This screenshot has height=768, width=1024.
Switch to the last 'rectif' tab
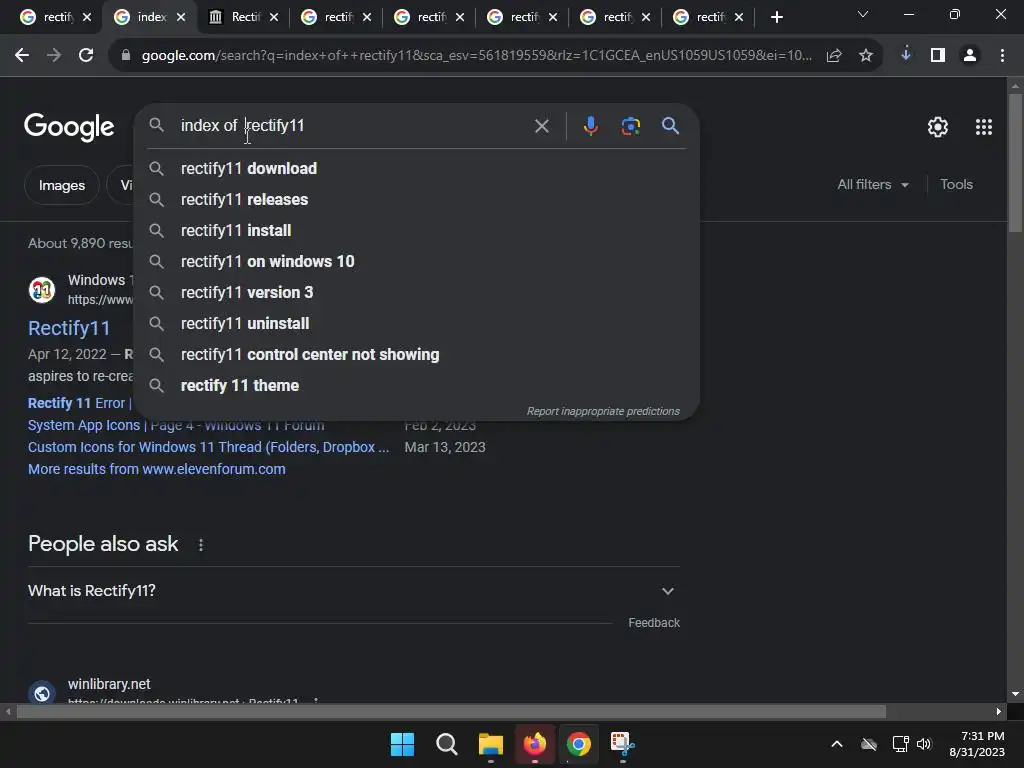[709, 18]
